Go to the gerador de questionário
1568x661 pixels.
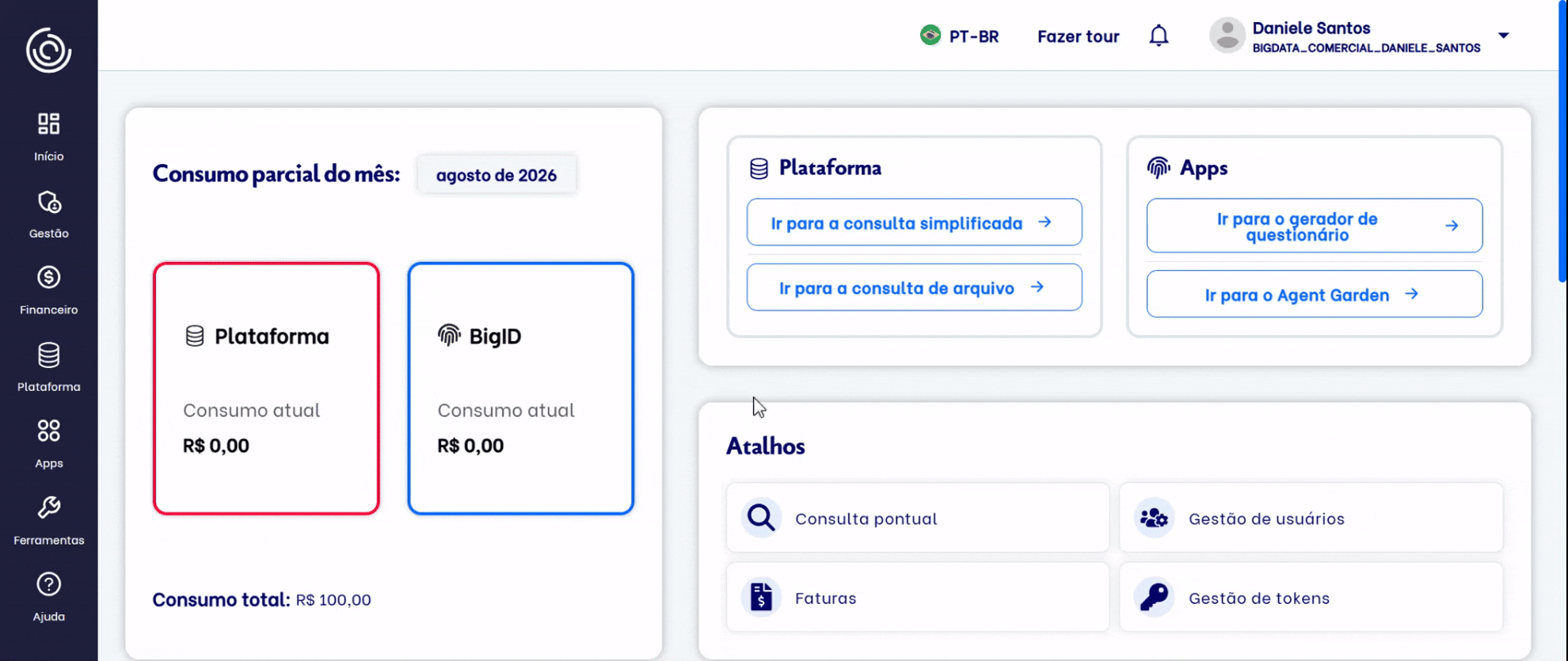pyautogui.click(x=1314, y=226)
